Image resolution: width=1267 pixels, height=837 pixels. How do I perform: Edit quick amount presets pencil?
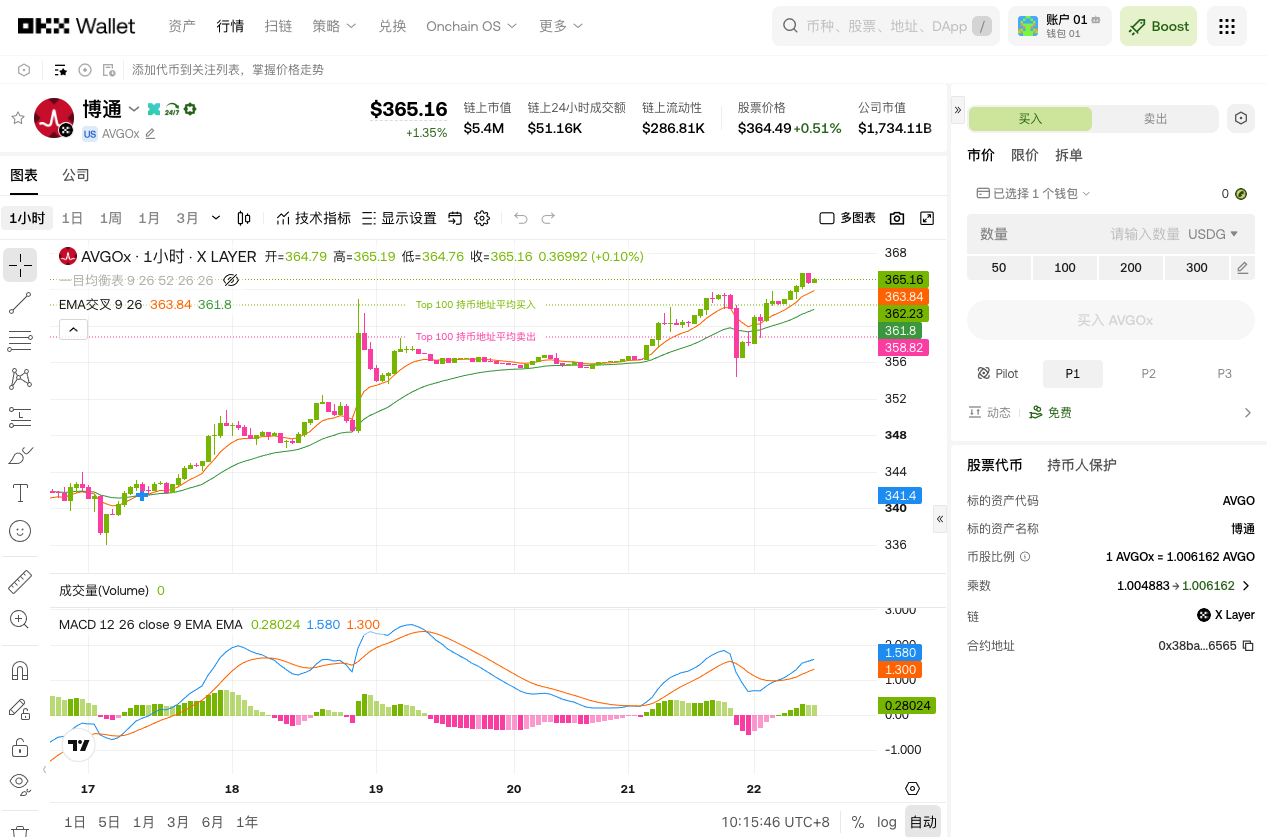(1242, 267)
